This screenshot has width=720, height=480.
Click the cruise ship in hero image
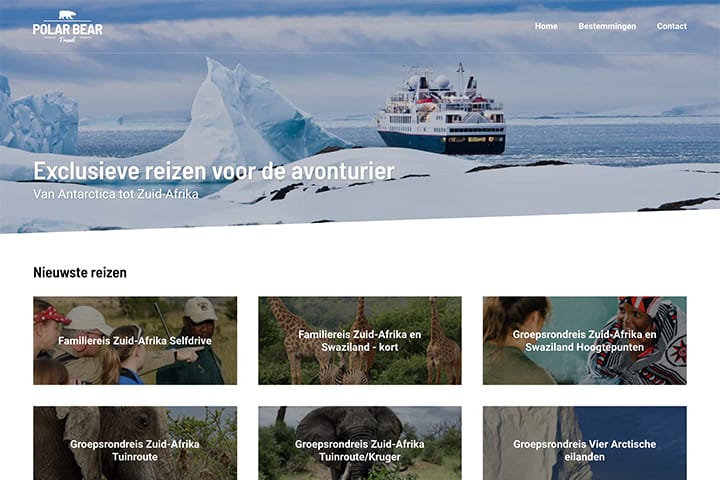441,113
